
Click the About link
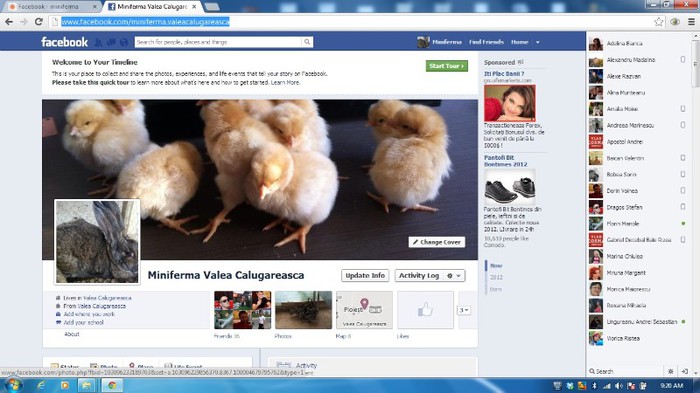[x=71, y=334]
